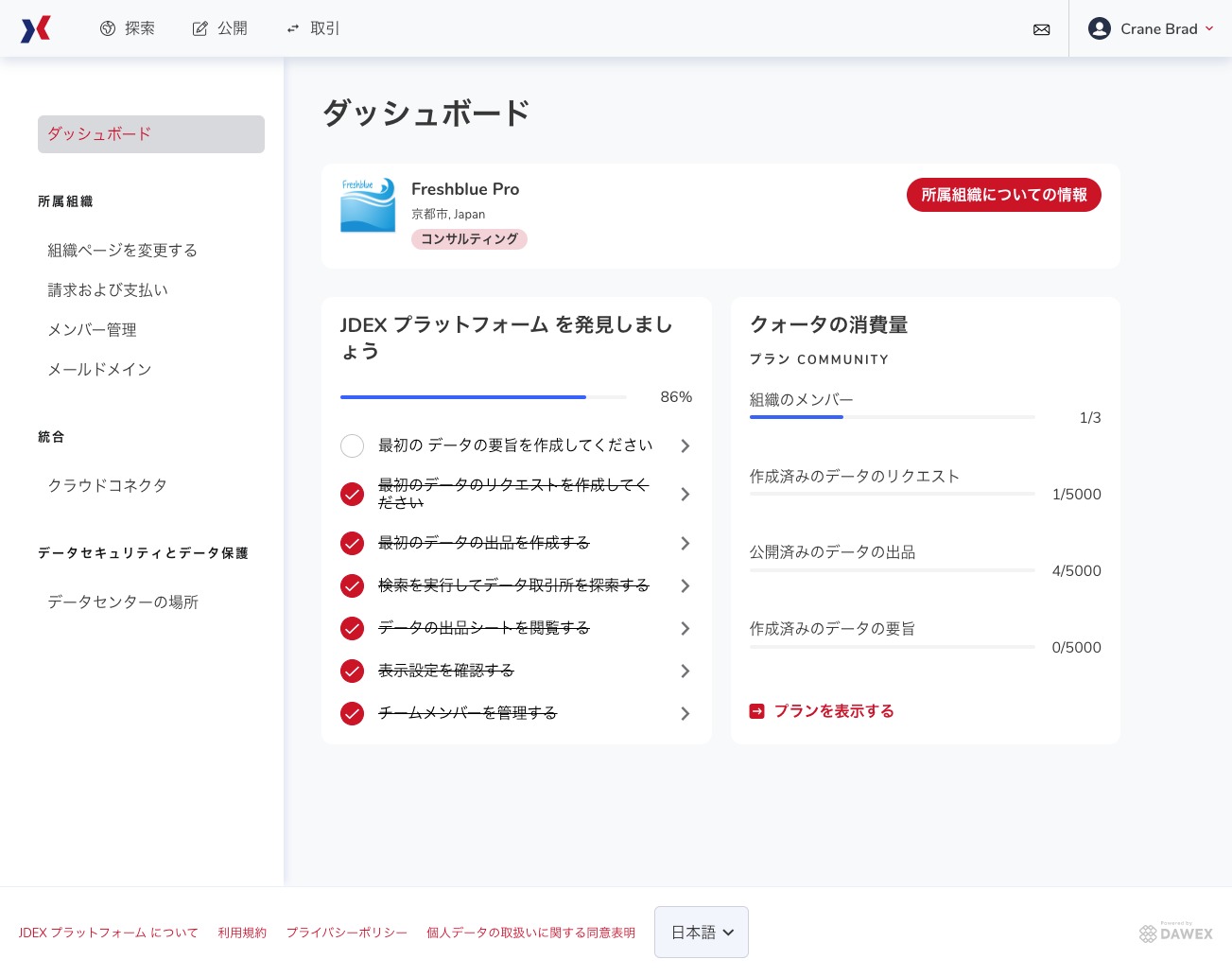Expand the Crane Brad account dropdown

coord(1151,29)
